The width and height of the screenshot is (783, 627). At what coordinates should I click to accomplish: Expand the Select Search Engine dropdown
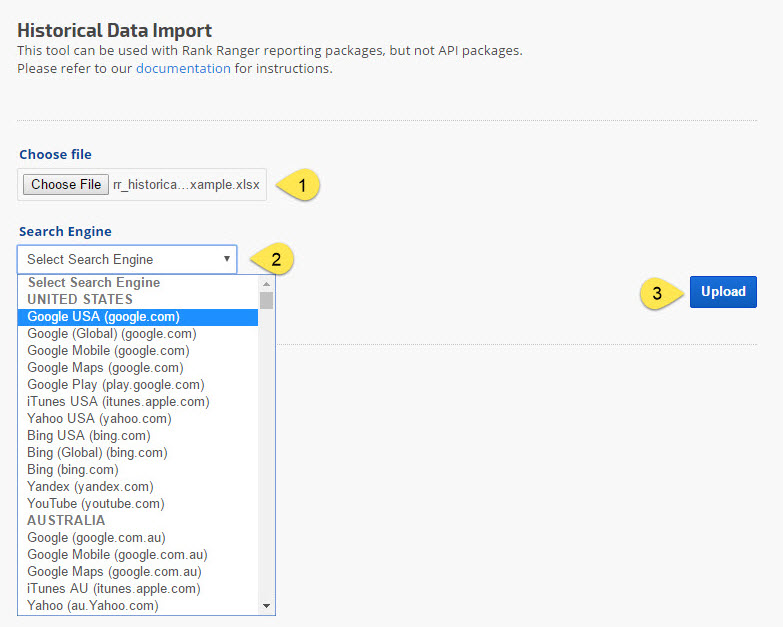(x=127, y=259)
